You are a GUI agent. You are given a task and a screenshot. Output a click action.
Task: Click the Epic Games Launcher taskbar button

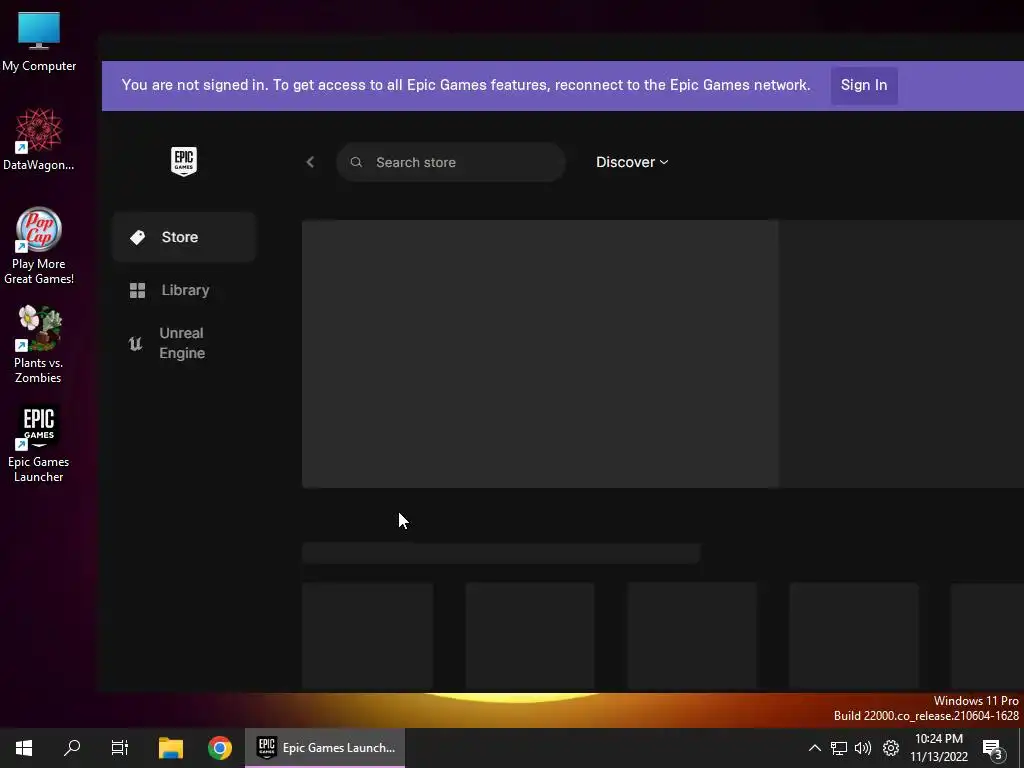click(325, 748)
